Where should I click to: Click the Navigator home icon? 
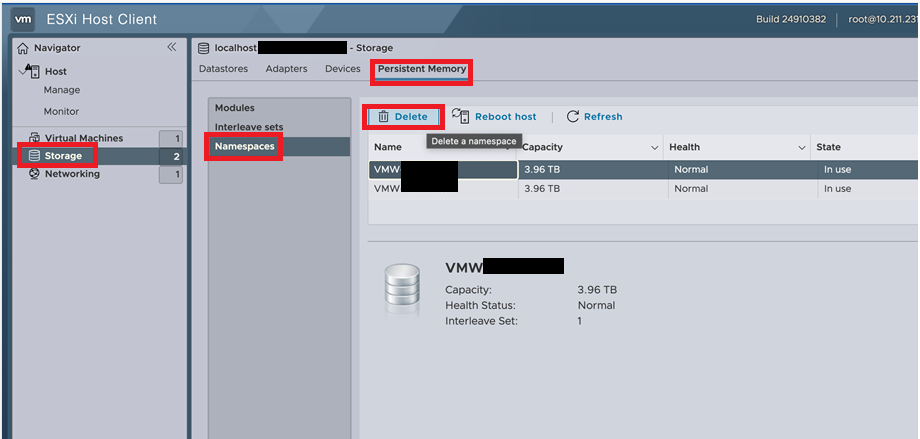(x=23, y=48)
